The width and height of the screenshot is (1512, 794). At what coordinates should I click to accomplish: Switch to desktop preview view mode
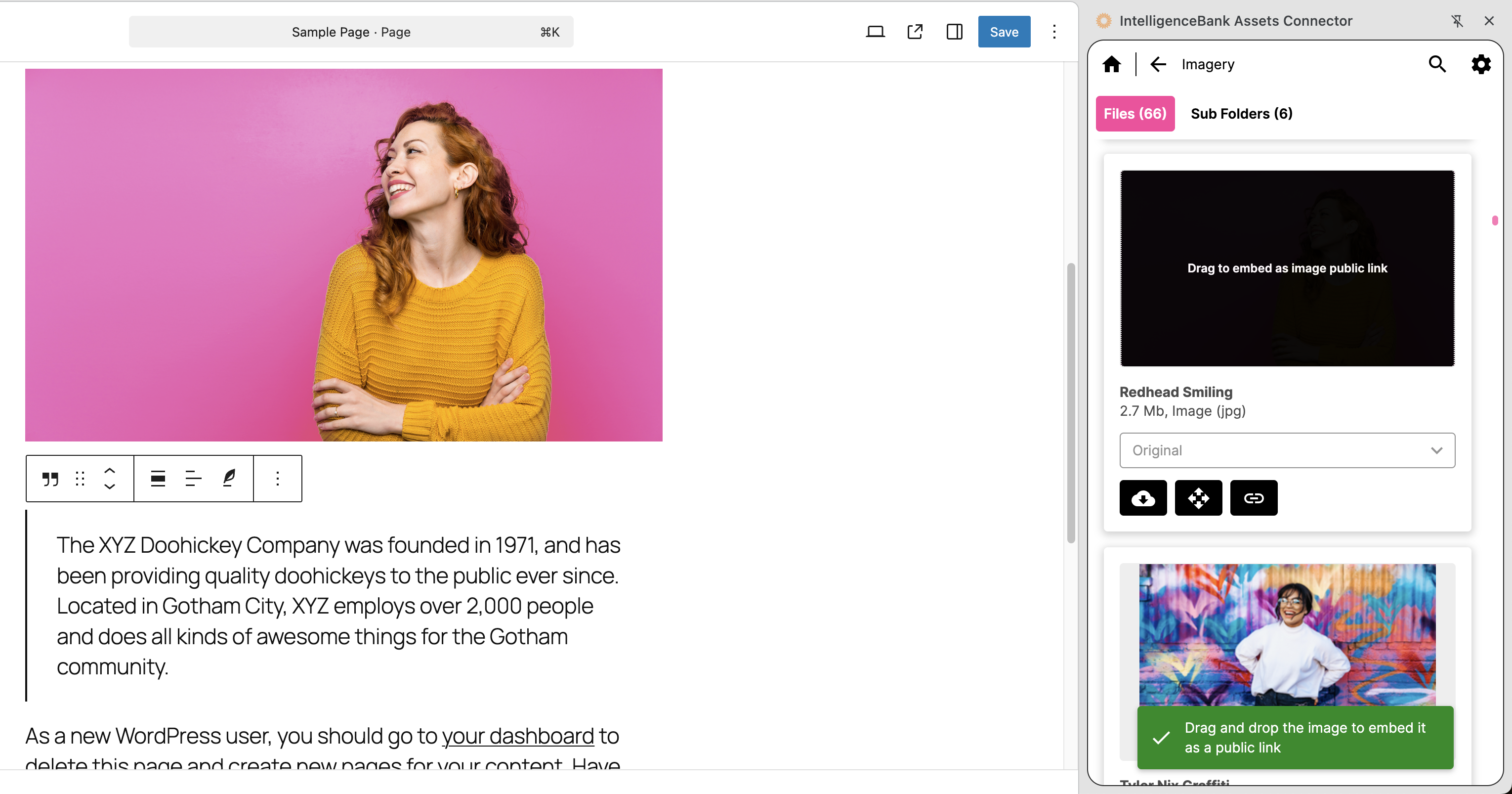point(875,32)
